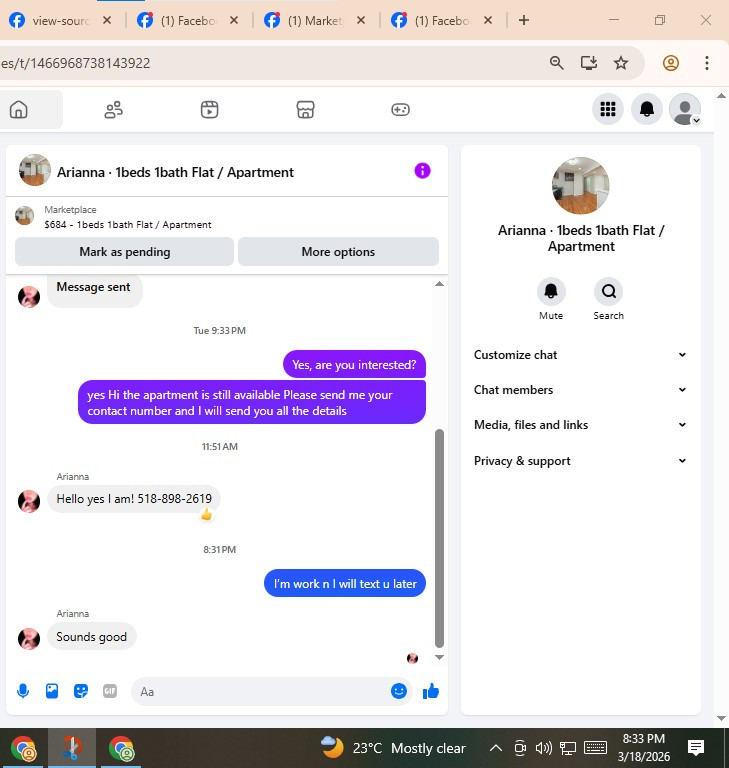Screen dimensions: 729x768
Task: Expand Media, files and links section
Action: tap(580, 425)
